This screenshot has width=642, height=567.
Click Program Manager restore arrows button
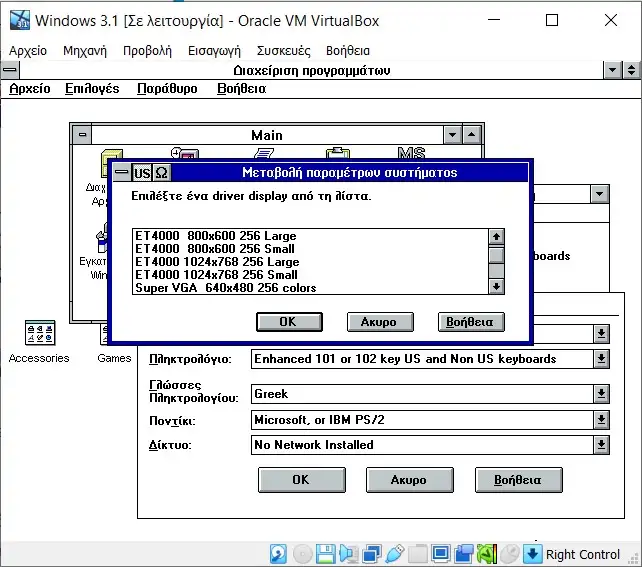pyautogui.click(x=632, y=70)
